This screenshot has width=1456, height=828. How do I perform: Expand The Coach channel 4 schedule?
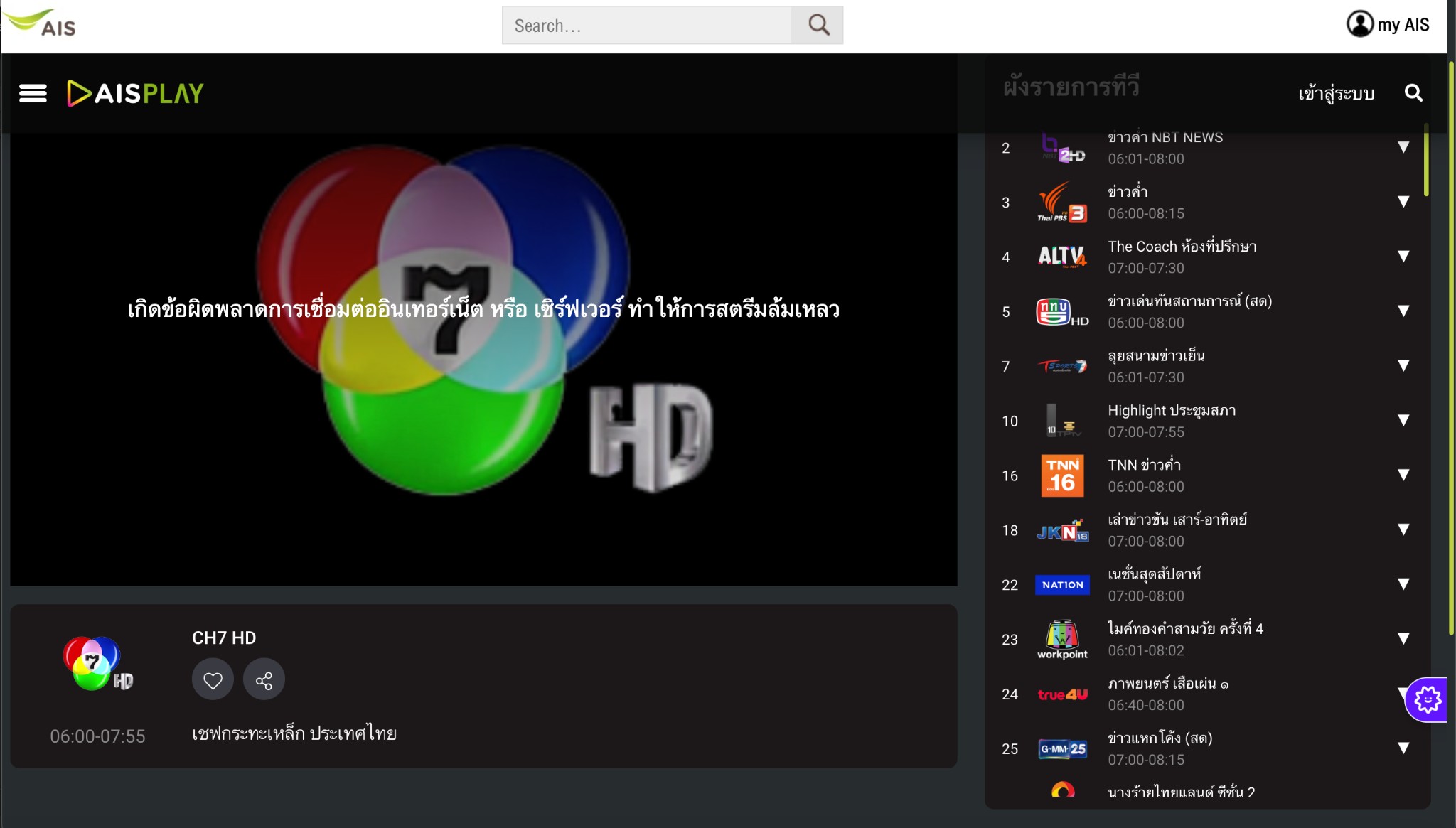(1403, 257)
